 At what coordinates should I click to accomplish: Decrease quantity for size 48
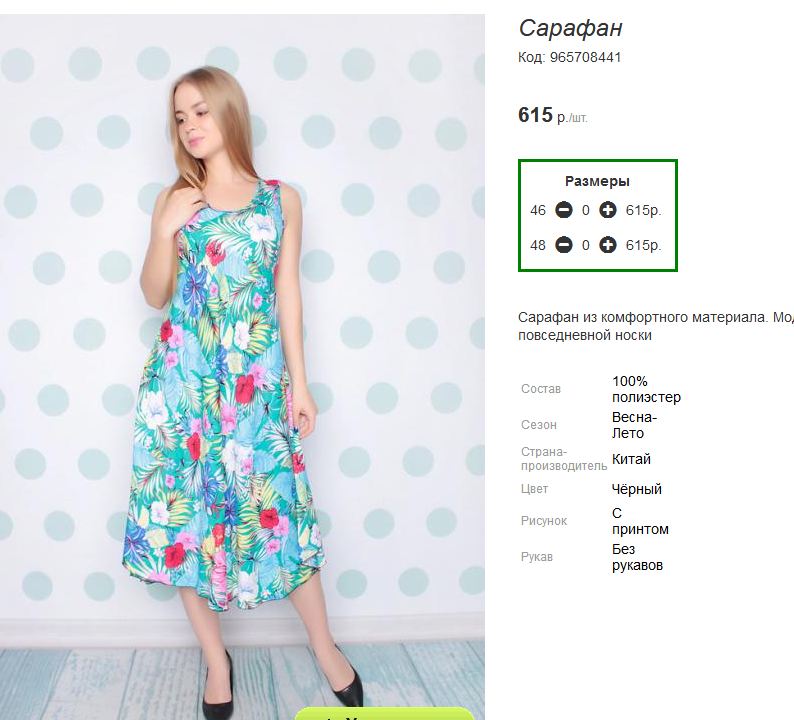pyautogui.click(x=564, y=245)
